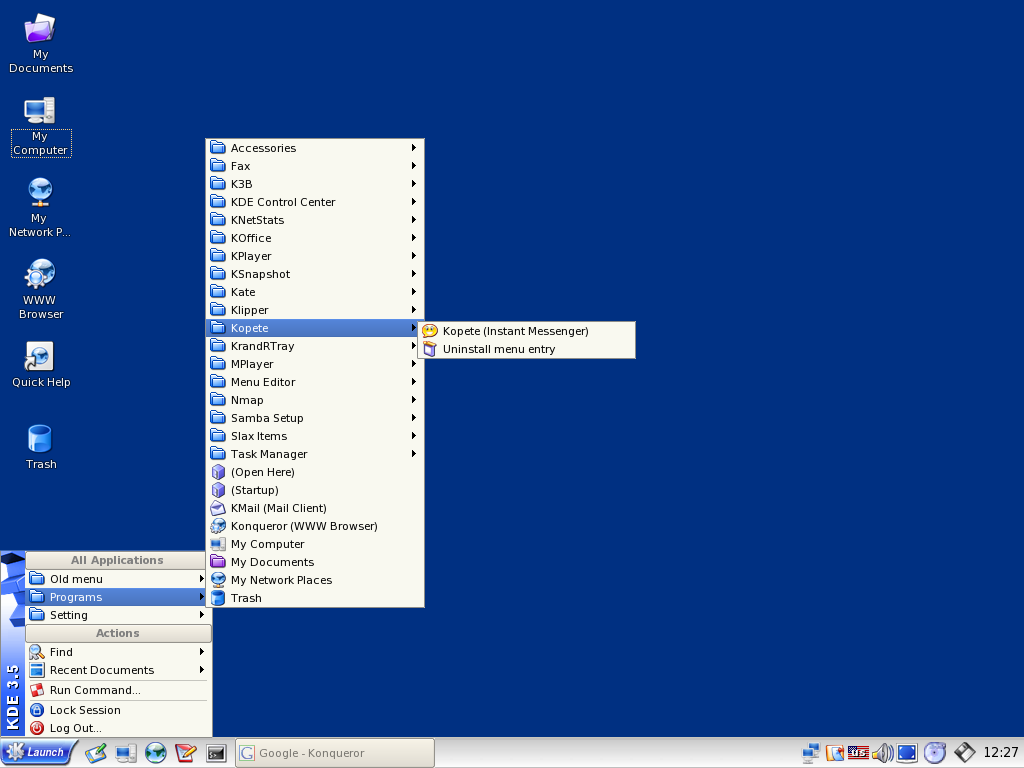Open the Trash icon on the desktop

point(40,447)
